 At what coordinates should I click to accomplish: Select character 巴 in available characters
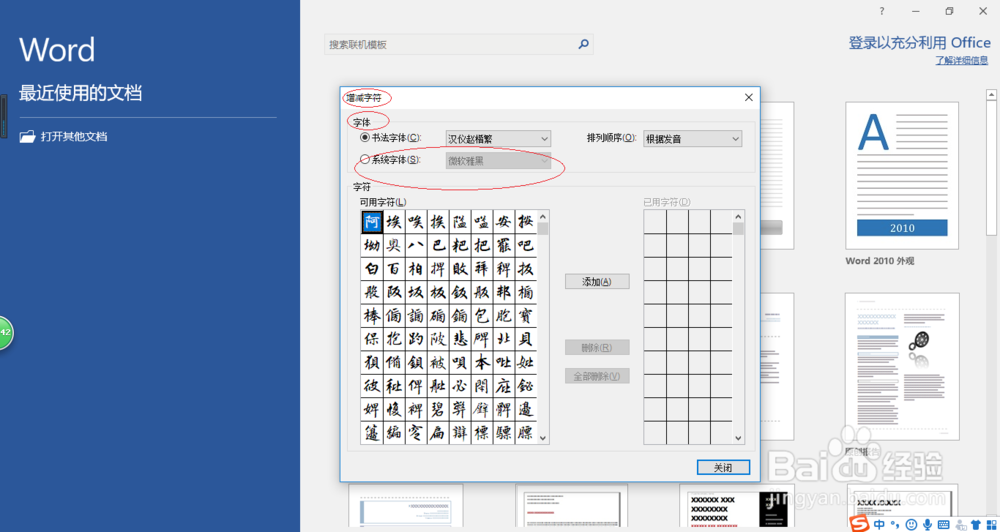[x=438, y=245]
